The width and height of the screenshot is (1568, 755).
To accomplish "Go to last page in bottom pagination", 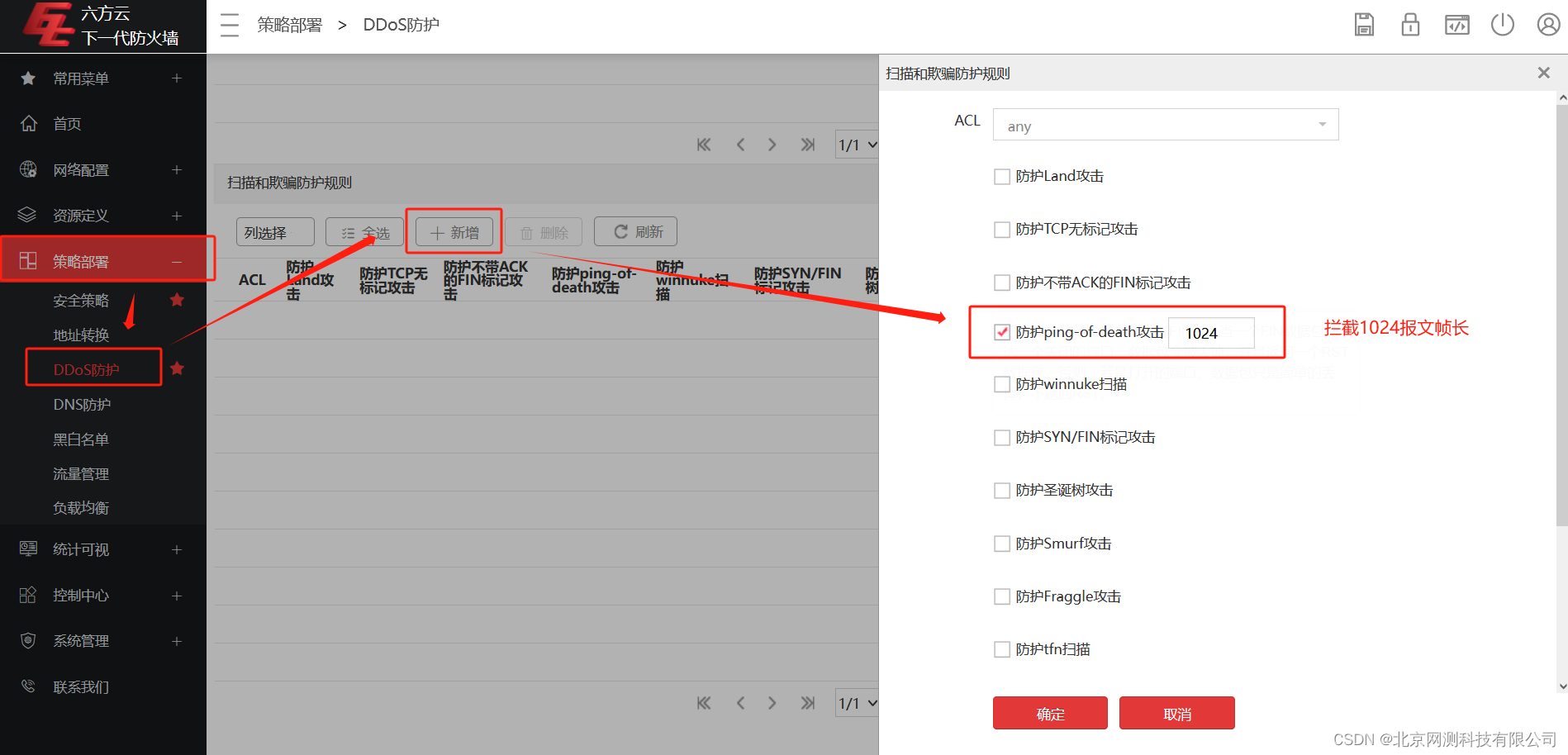I will [x=808, y=703].
